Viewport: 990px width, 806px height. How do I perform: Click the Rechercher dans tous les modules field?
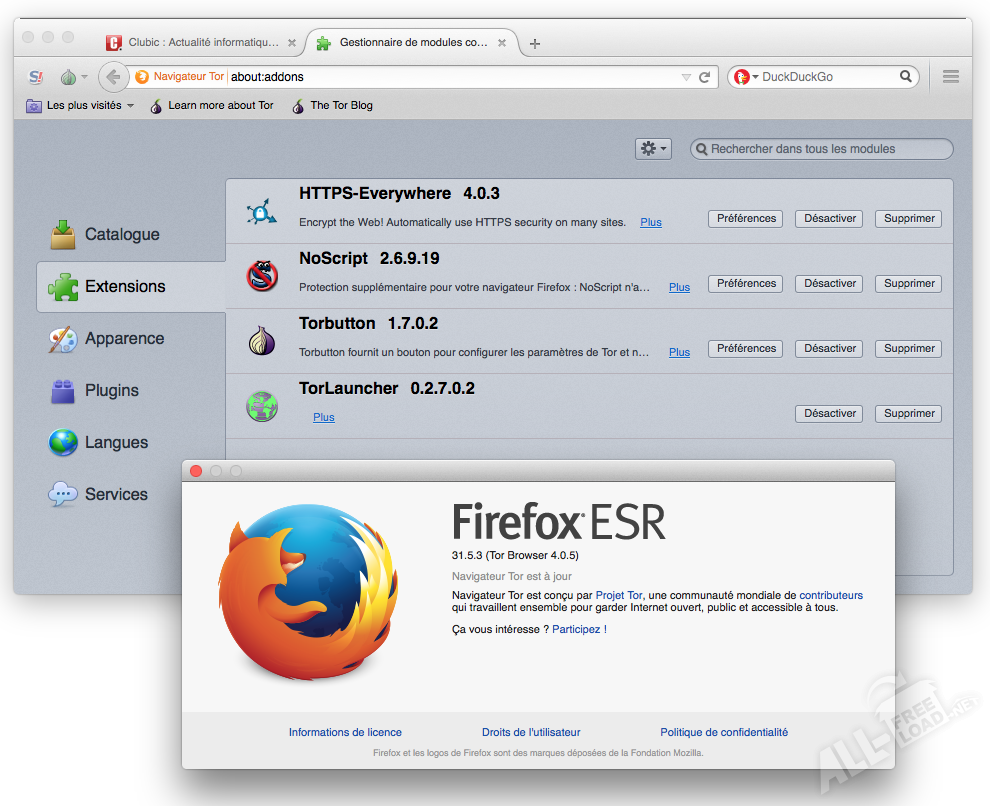click(825, 149)
